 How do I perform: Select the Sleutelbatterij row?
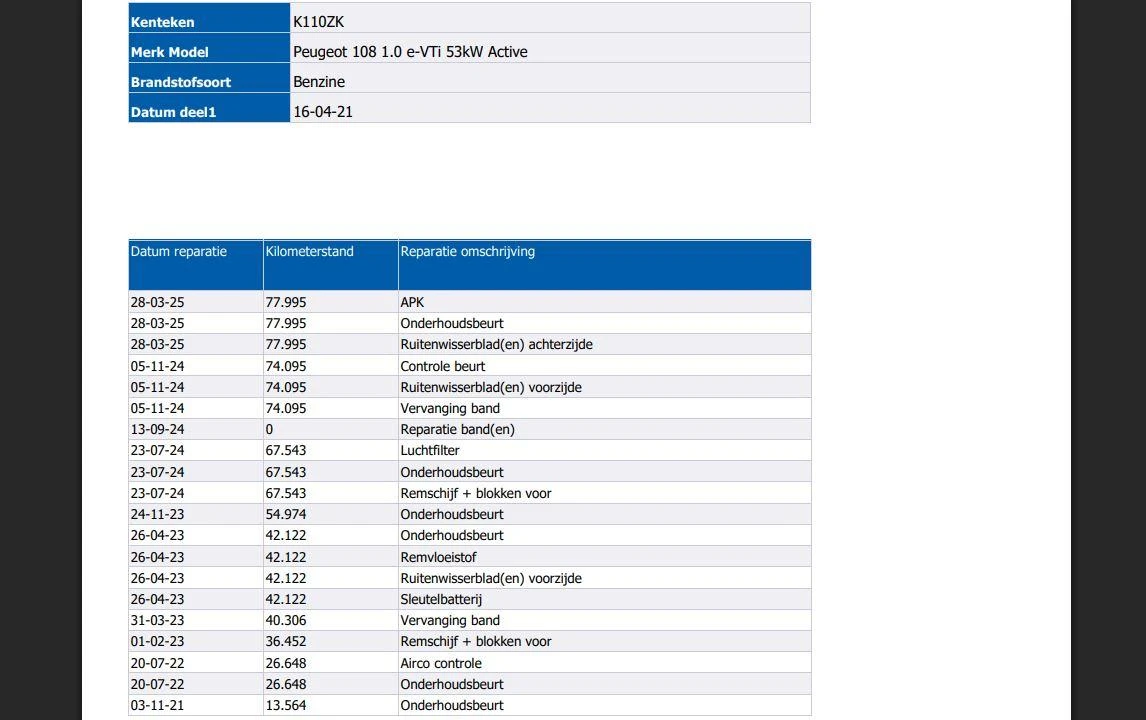[x=469, y=599]
